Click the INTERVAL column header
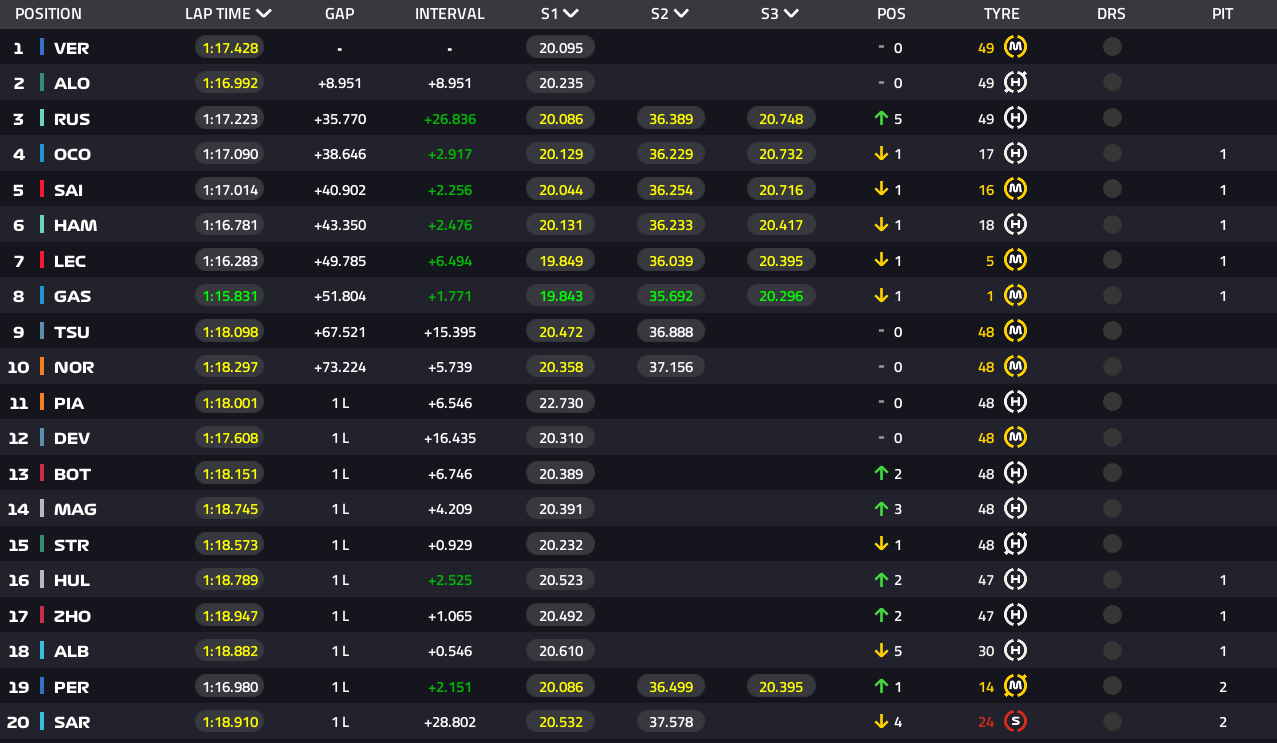Viewport: 1277px width, 743px height. (449, 14)
